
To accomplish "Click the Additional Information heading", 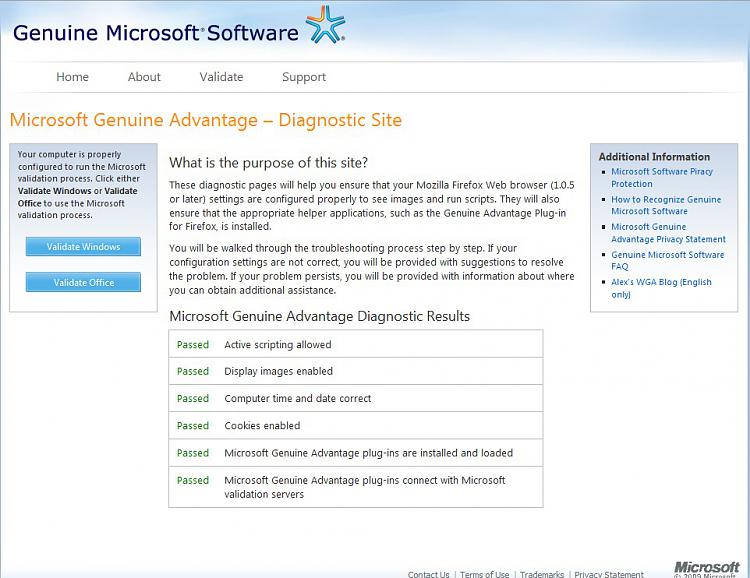I will click(x=654, y=156).
